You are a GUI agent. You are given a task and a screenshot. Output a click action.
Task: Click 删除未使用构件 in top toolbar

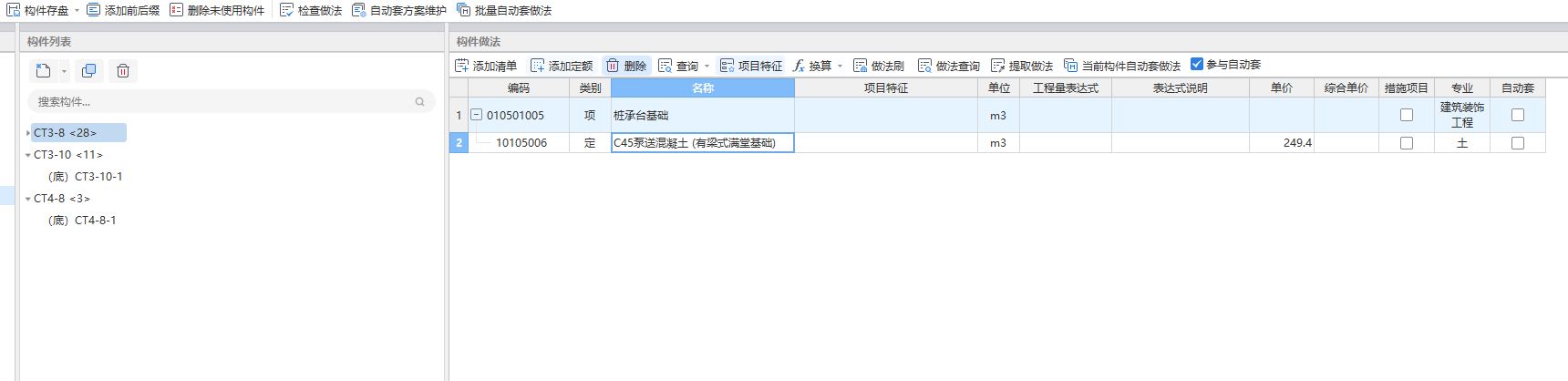click(217, 10)
